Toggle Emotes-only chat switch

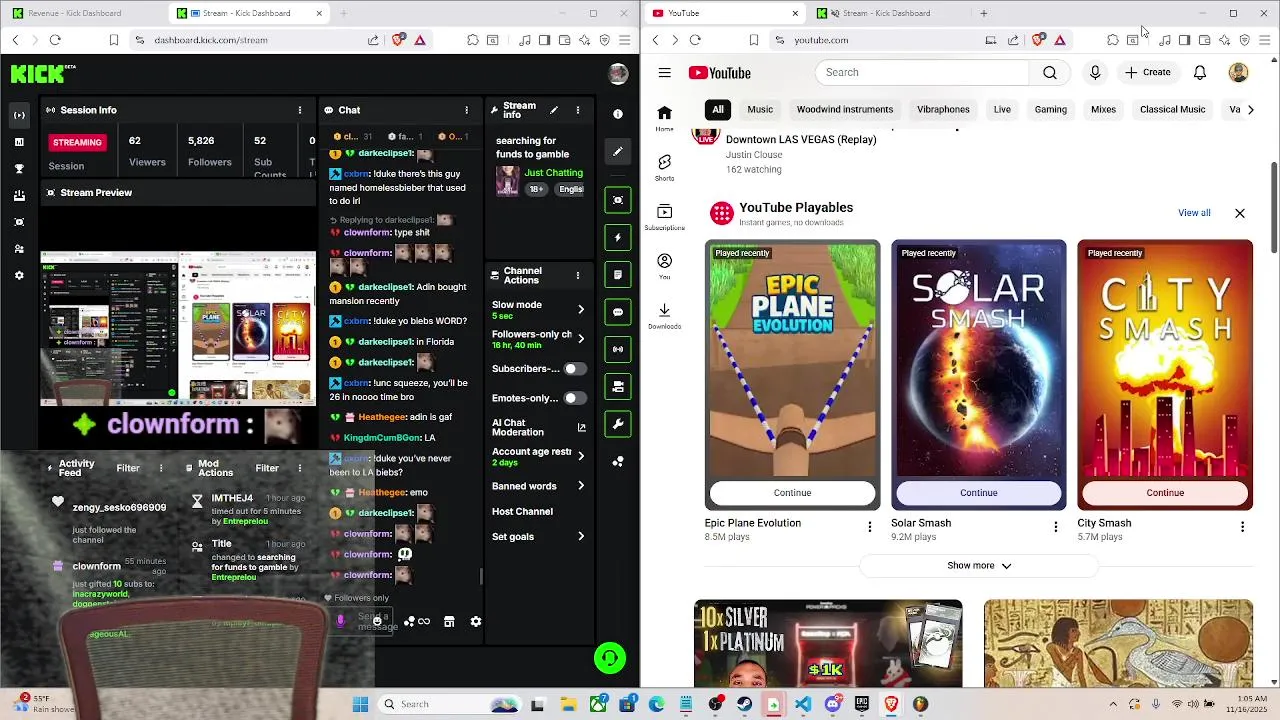574,398
